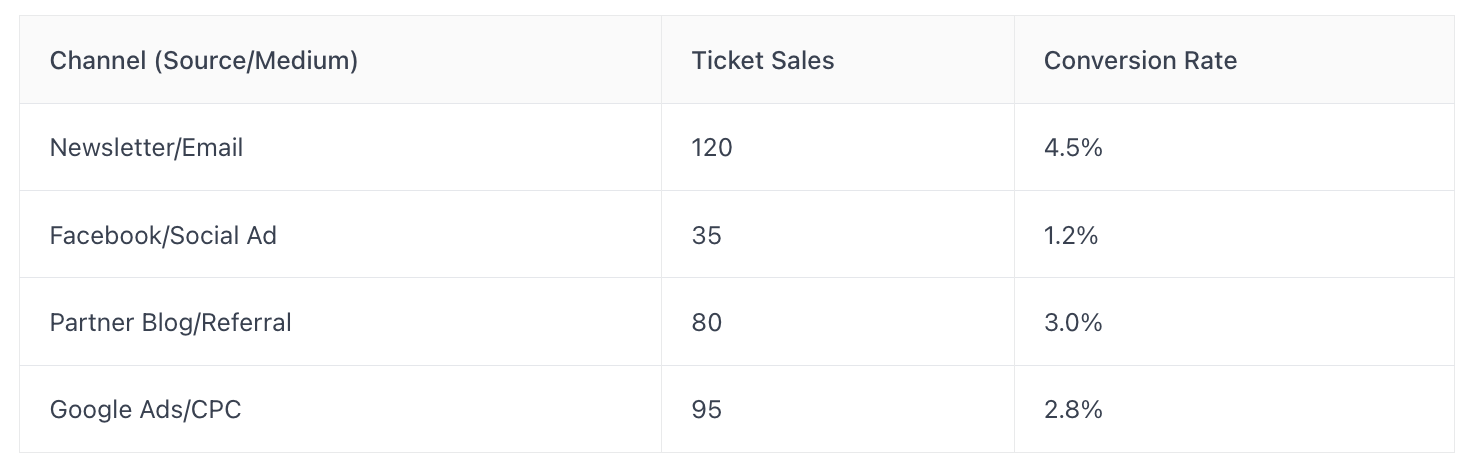Viewport: 1468px width, 462px height.
Task: Click the 2.8% conversion rate cell
Action: click(1234, 409)
